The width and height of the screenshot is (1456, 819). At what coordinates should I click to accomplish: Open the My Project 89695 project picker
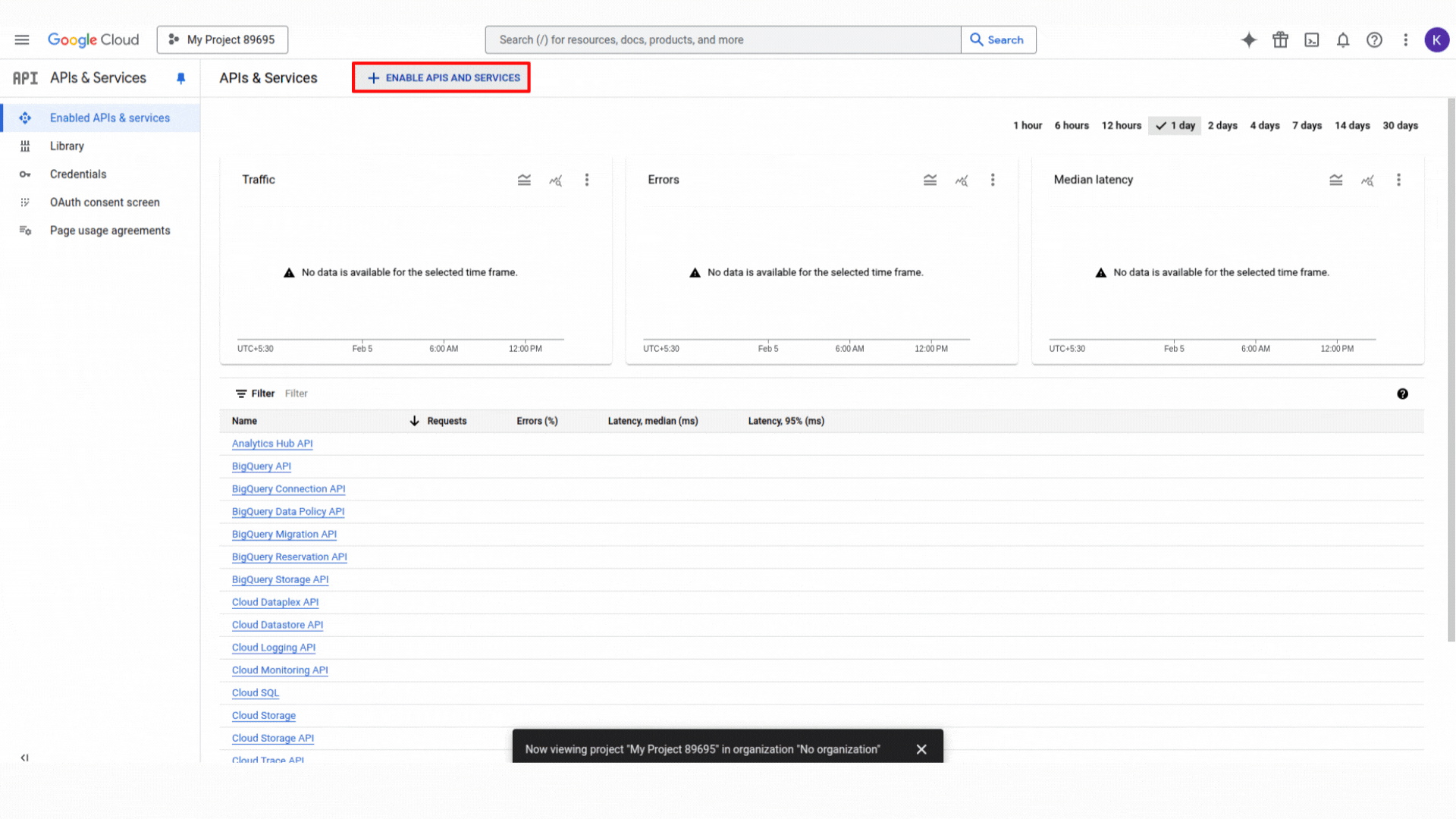[222, 39]
